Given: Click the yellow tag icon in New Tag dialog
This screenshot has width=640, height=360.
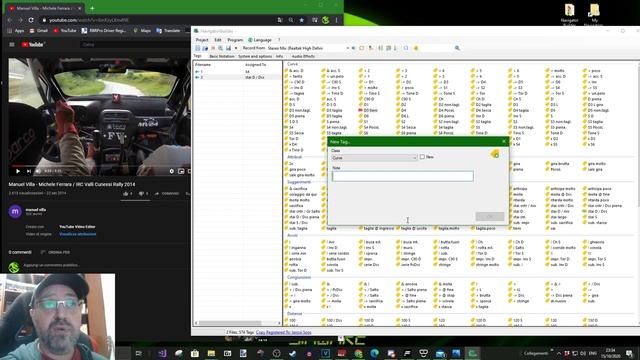Looking at the screenshot, I should 495,154.
